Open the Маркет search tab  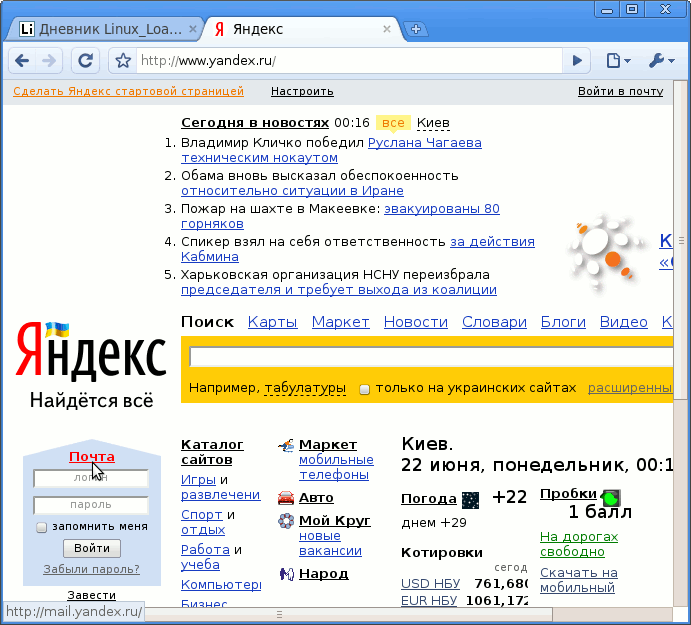[341, 322]
